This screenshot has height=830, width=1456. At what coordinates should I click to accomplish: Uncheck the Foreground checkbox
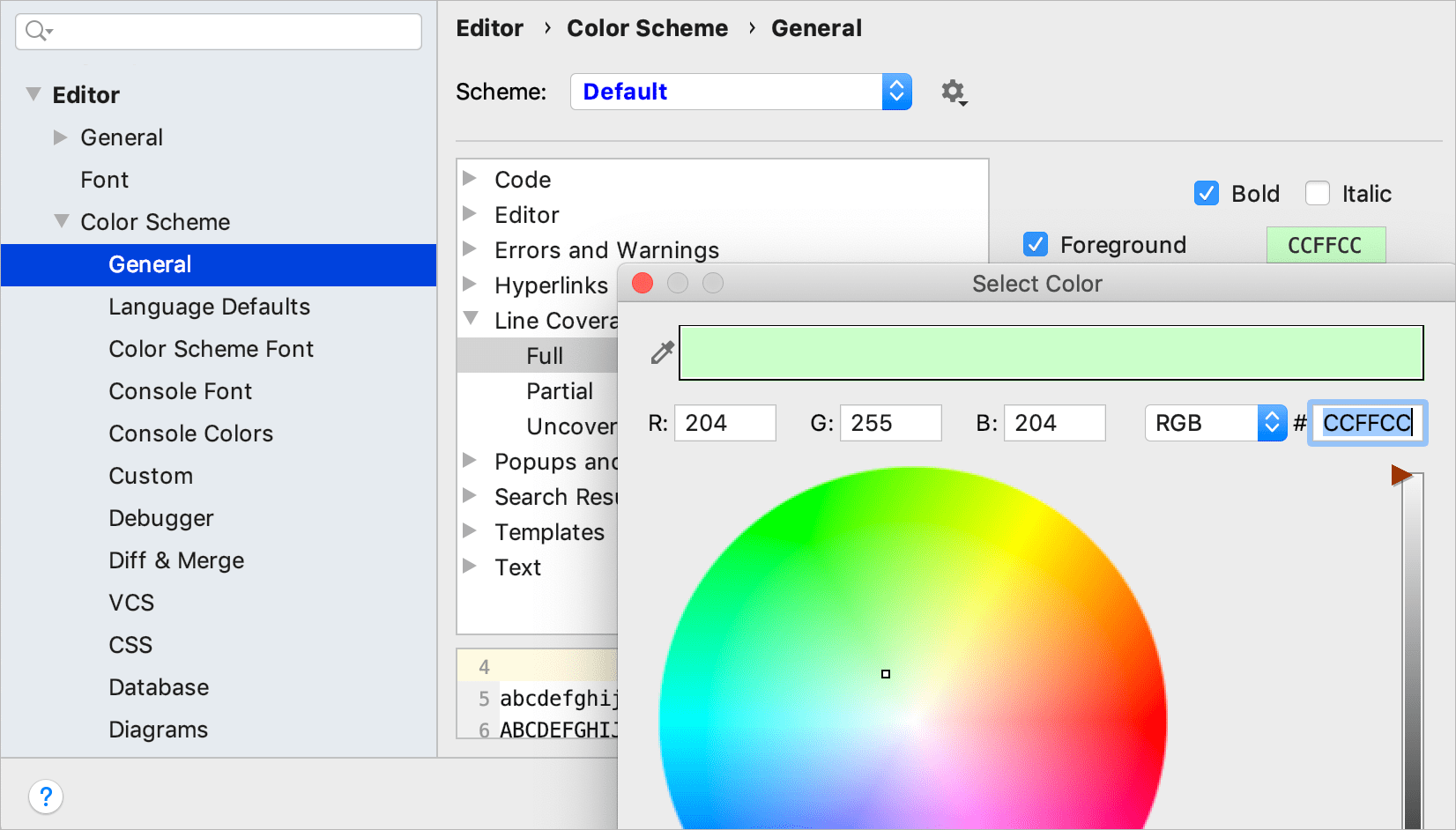pyautogui.click(x=1036, y=244)
